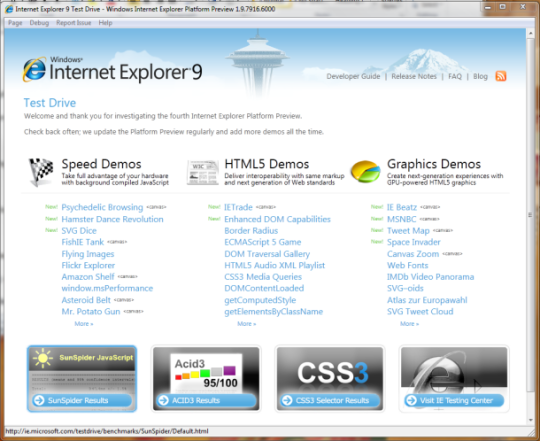The height and width of the screenshot is (441, 540).
Task: Open the Atlas zur Europawahl demo
Action: click(x=427, y=300)
